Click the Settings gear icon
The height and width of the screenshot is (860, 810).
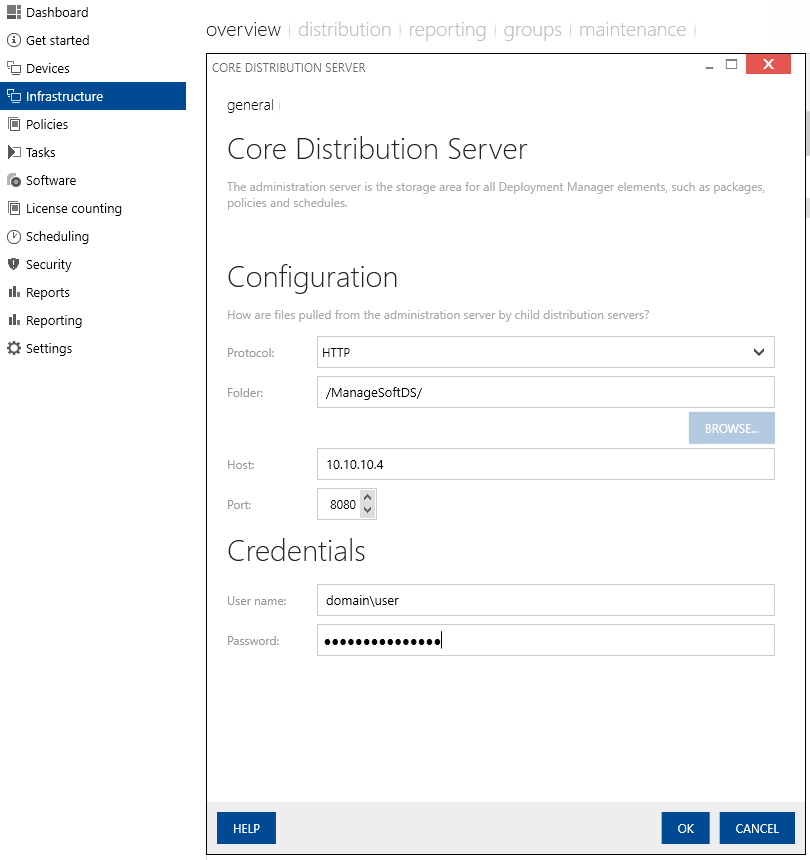click(14, 348)
